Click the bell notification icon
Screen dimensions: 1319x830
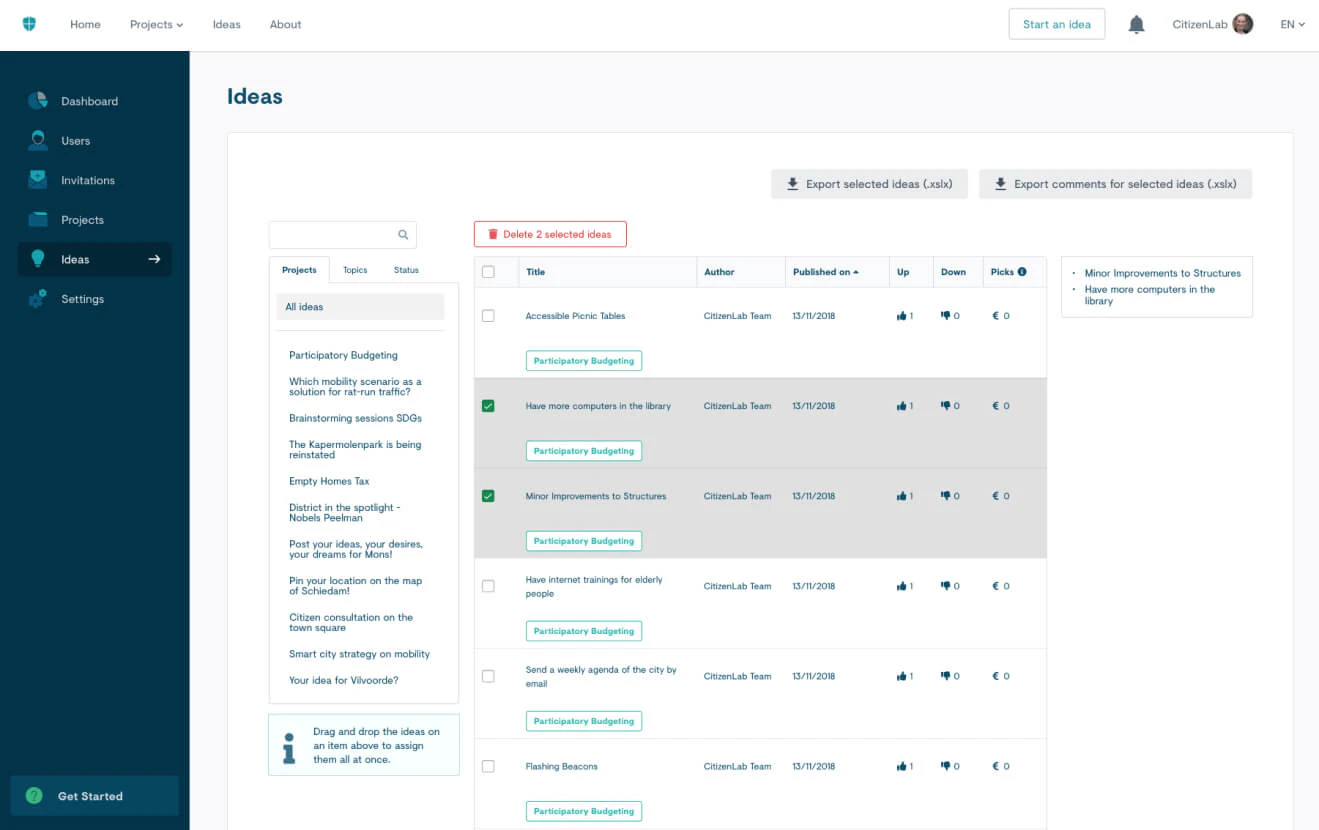coord(1136,24)
